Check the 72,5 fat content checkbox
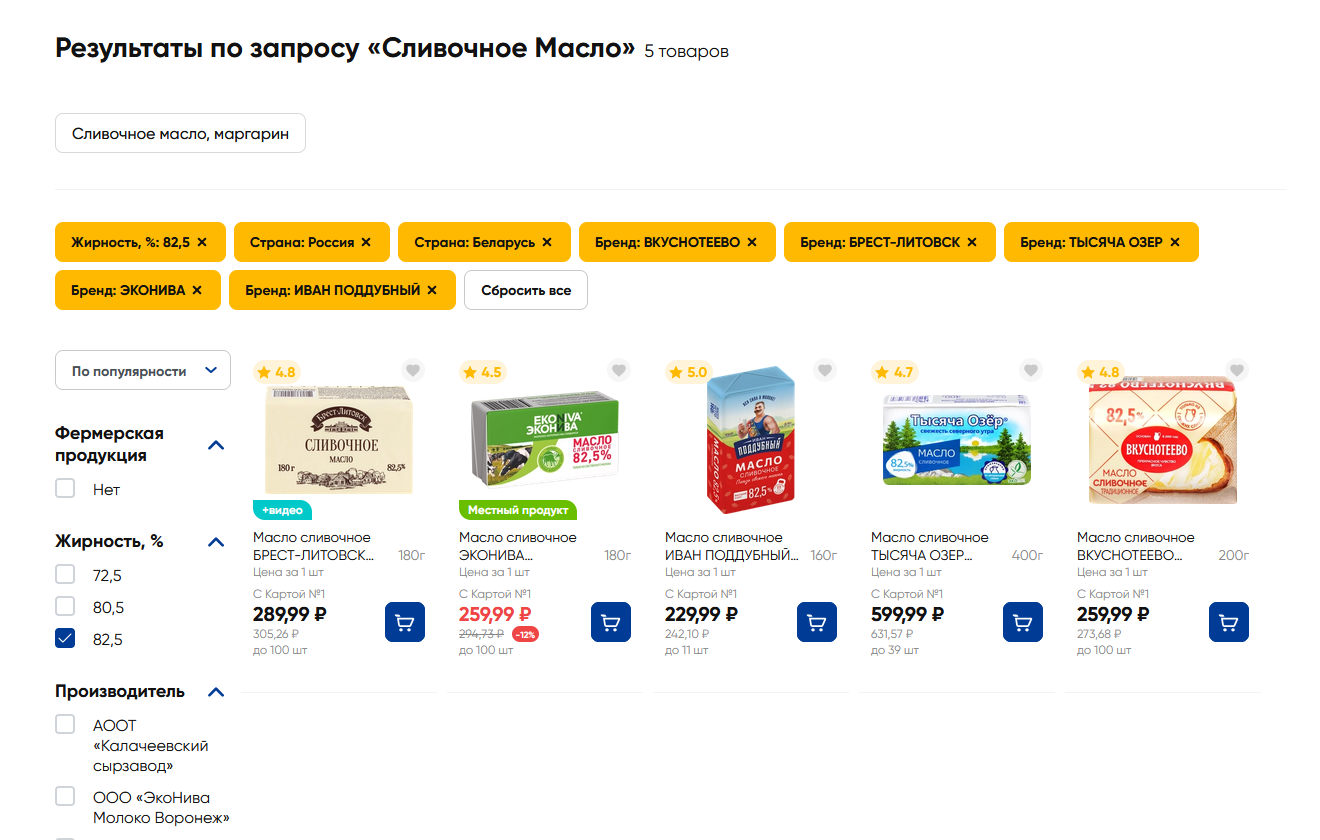Image resolution: width=1320 pixels, height=840 pixels. [x=65, y=574]
